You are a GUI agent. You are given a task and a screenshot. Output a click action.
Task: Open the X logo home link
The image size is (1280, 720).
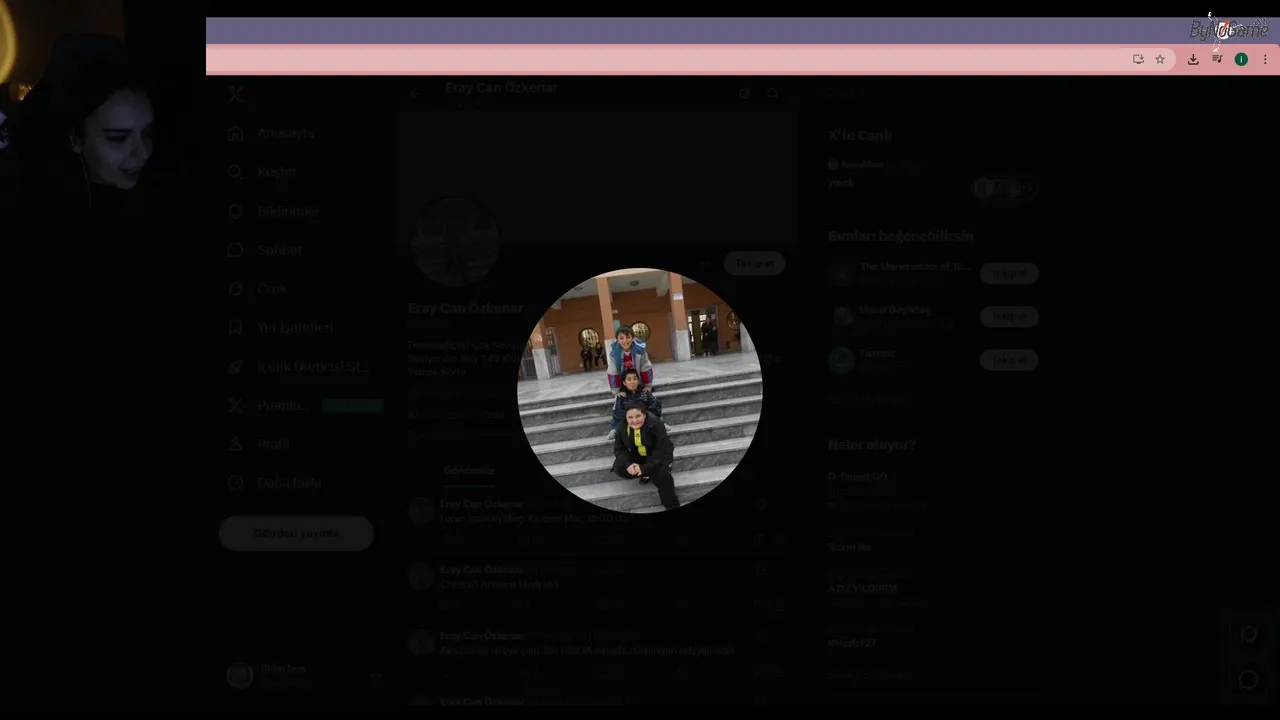pyautogui.click(x=236, y=94)
